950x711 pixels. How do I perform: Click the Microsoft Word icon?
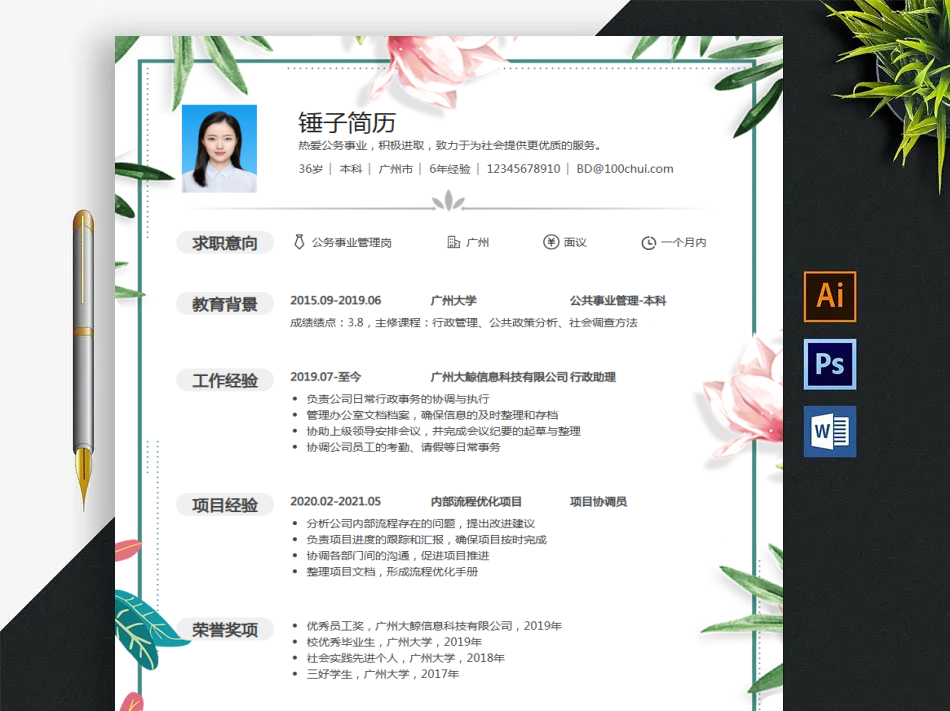tap(829, 431)
